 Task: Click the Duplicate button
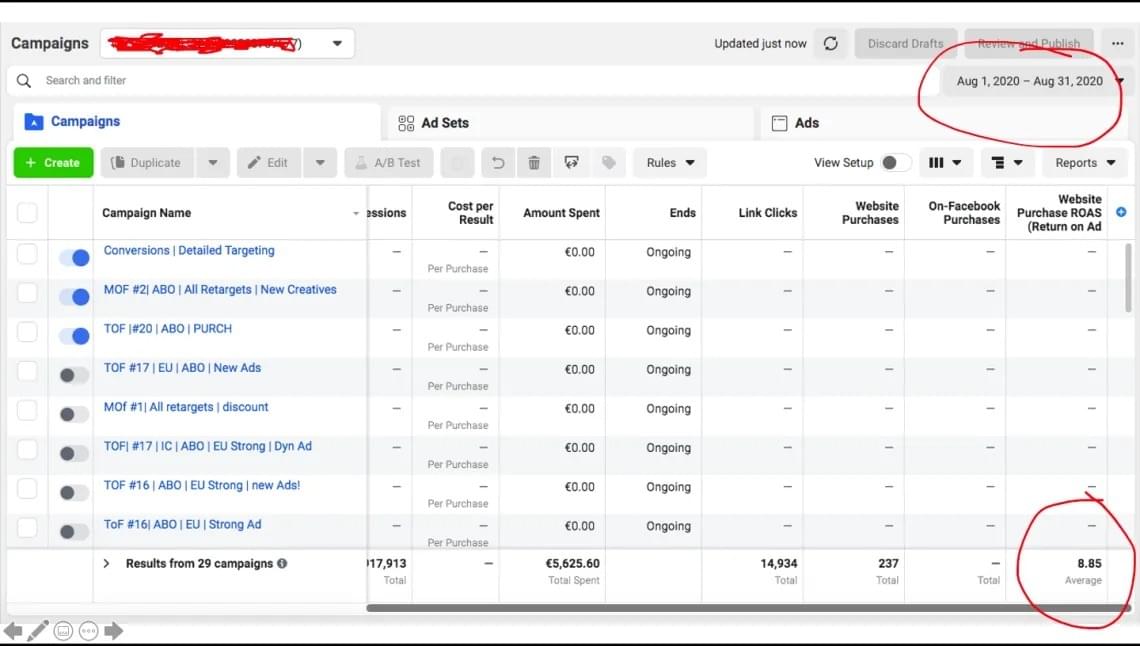[x=148, y=163]
